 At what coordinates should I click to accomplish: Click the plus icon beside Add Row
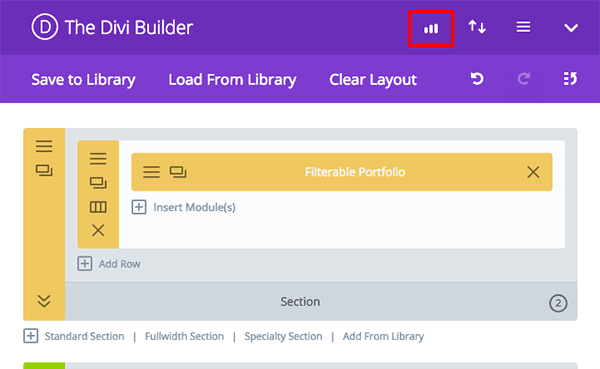pyautogui.click(x=85, y=264)
